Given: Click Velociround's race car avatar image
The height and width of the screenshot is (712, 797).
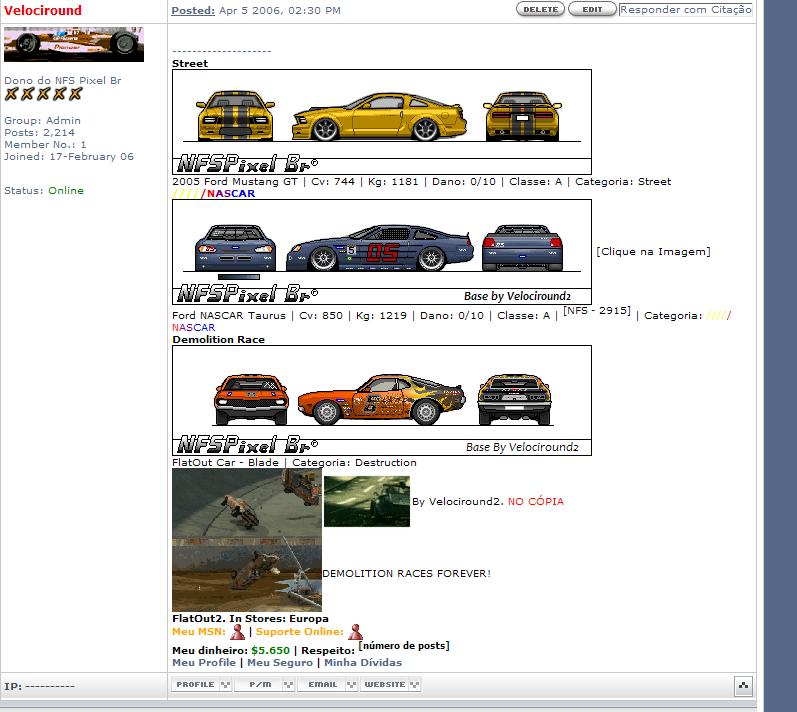Looking at the screenshot, I should (74, 44).
